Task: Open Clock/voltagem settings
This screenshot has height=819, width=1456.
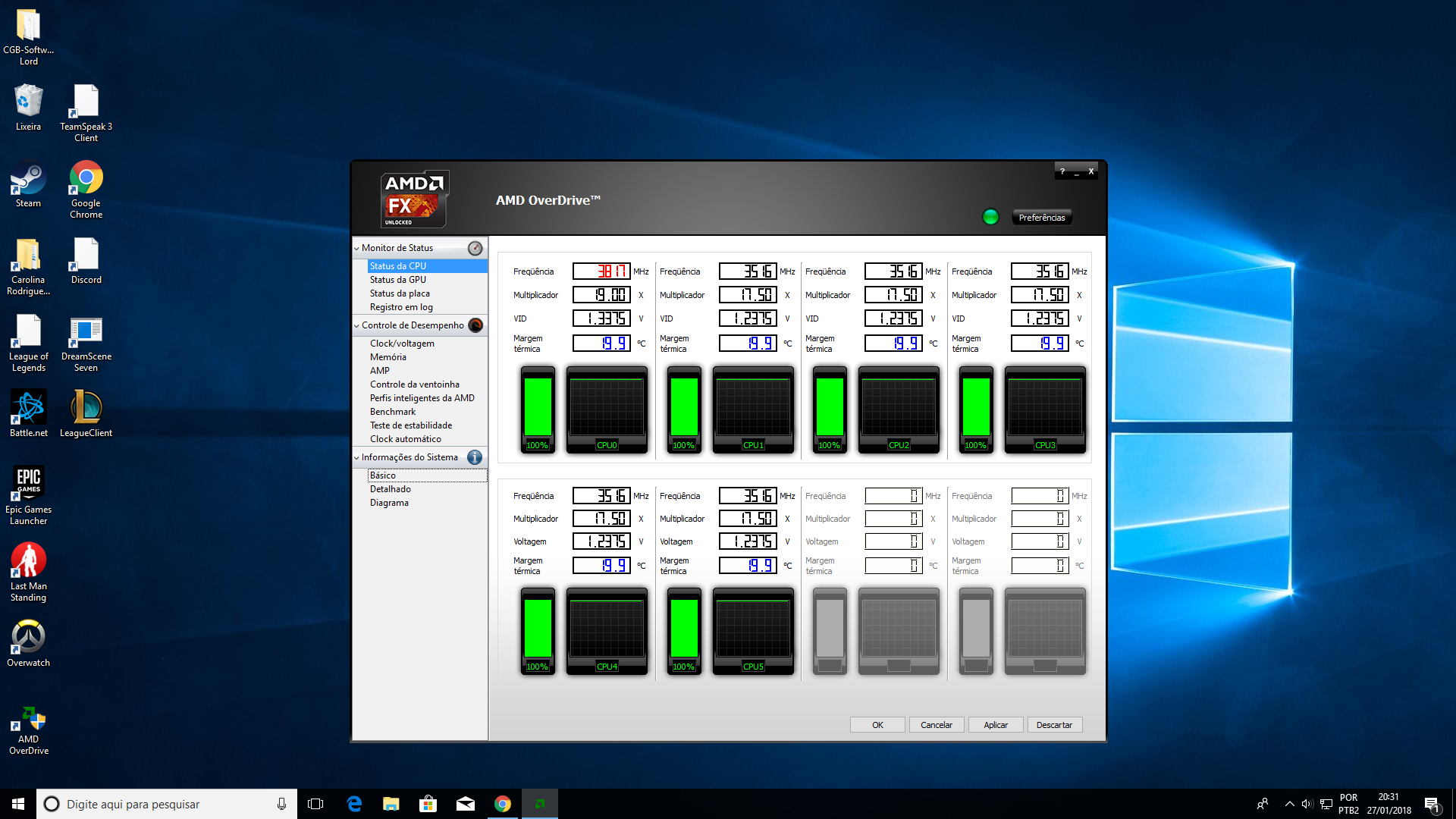Action: click(402, 344)
